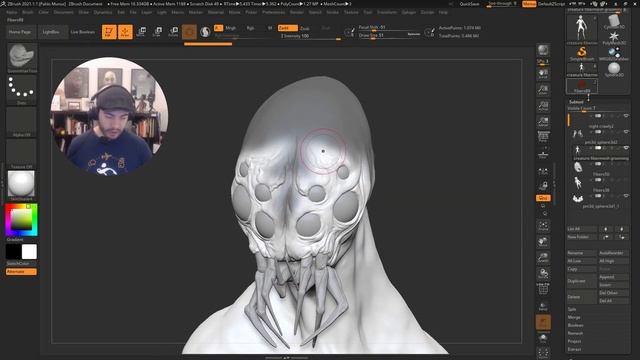The height and width of the screenshot is (360, 640).
Task: Select the Move transform icon
Action: (141, 31)
